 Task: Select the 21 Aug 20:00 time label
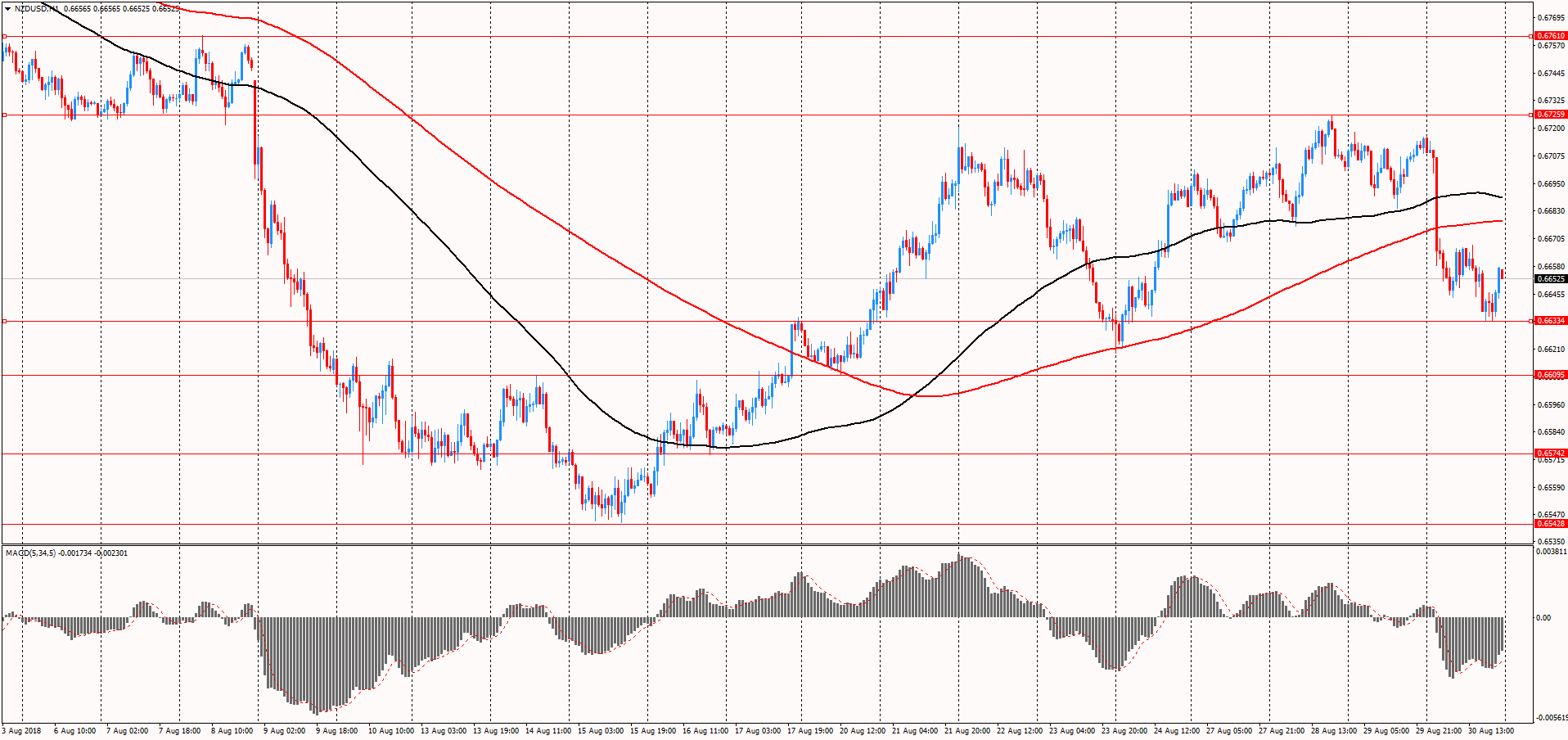point(967,730)
